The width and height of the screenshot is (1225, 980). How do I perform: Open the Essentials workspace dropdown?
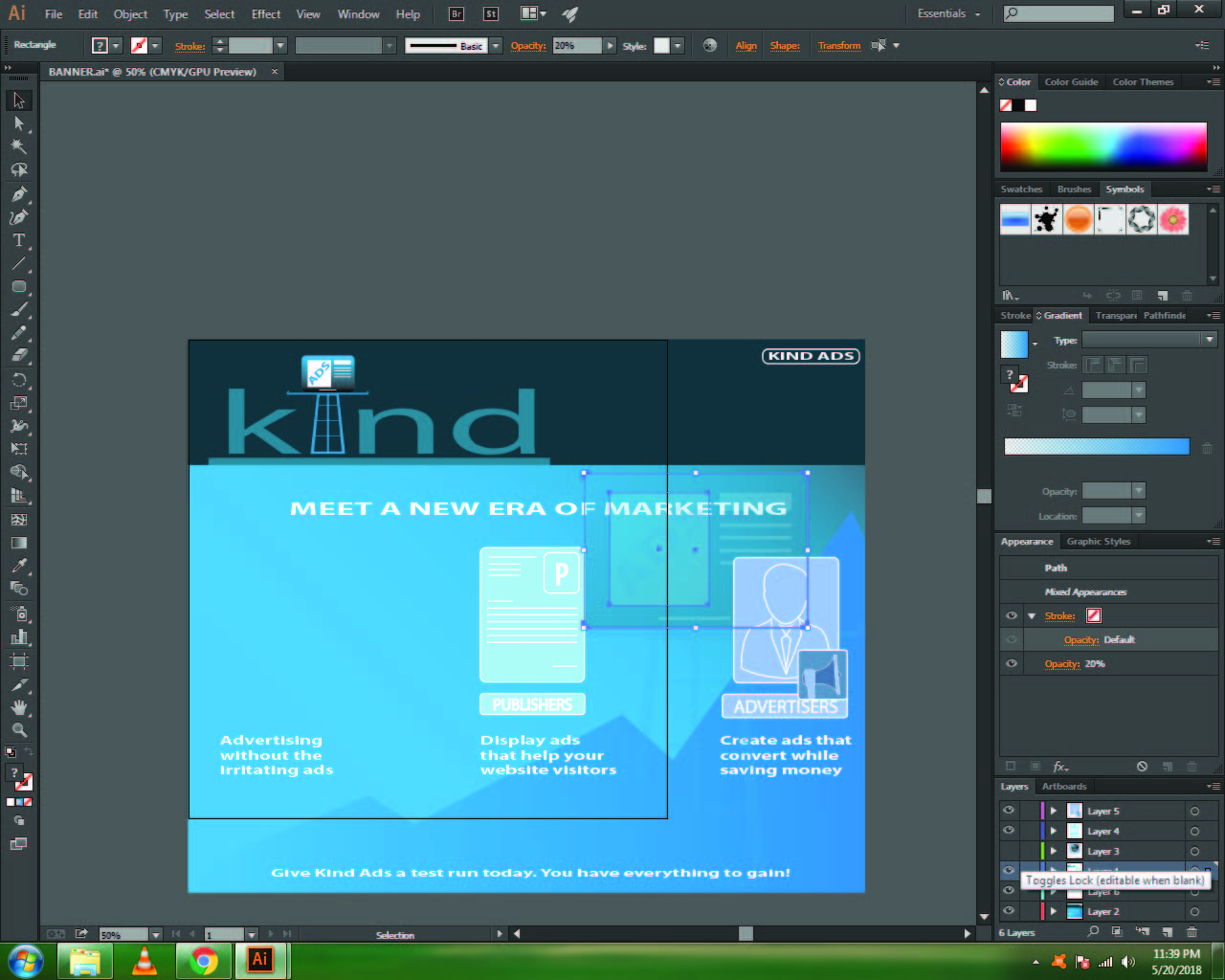pyautogui.click(x=948, y=13)
